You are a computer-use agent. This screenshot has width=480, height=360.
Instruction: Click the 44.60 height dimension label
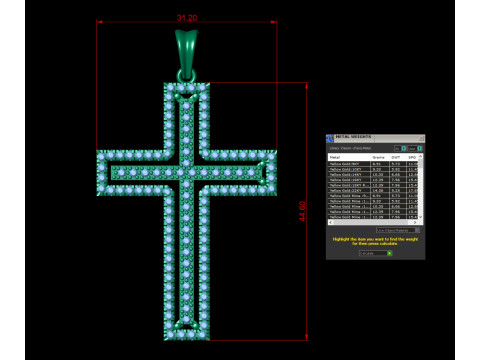pos(302,211)
